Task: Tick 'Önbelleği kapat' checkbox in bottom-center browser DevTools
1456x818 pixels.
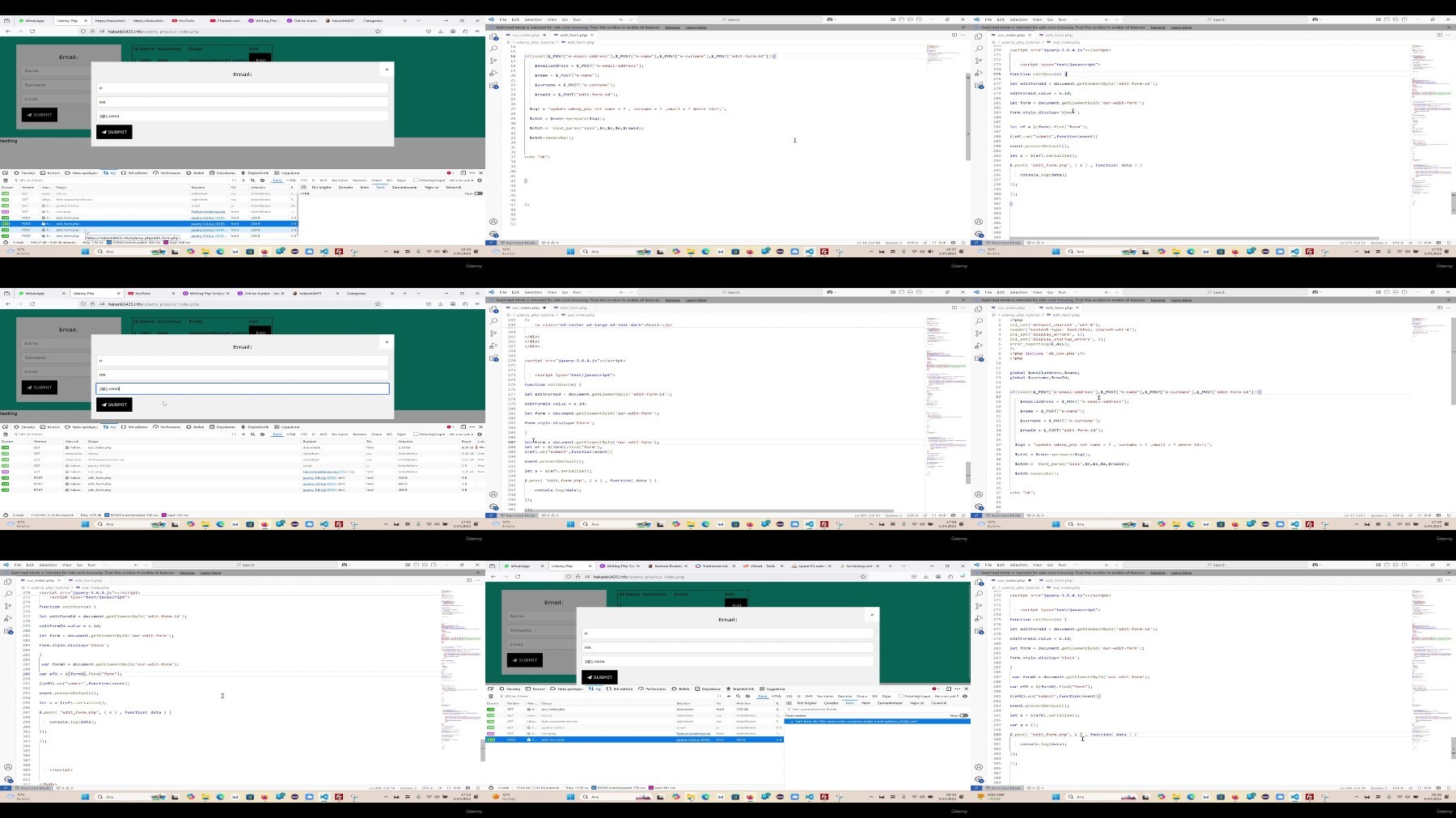Action: [x=900, y=696]
